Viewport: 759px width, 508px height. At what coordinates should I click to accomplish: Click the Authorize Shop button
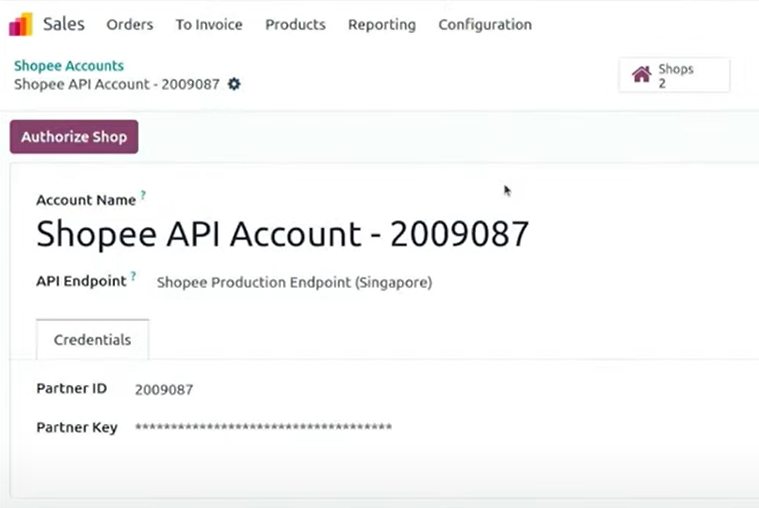74,137
